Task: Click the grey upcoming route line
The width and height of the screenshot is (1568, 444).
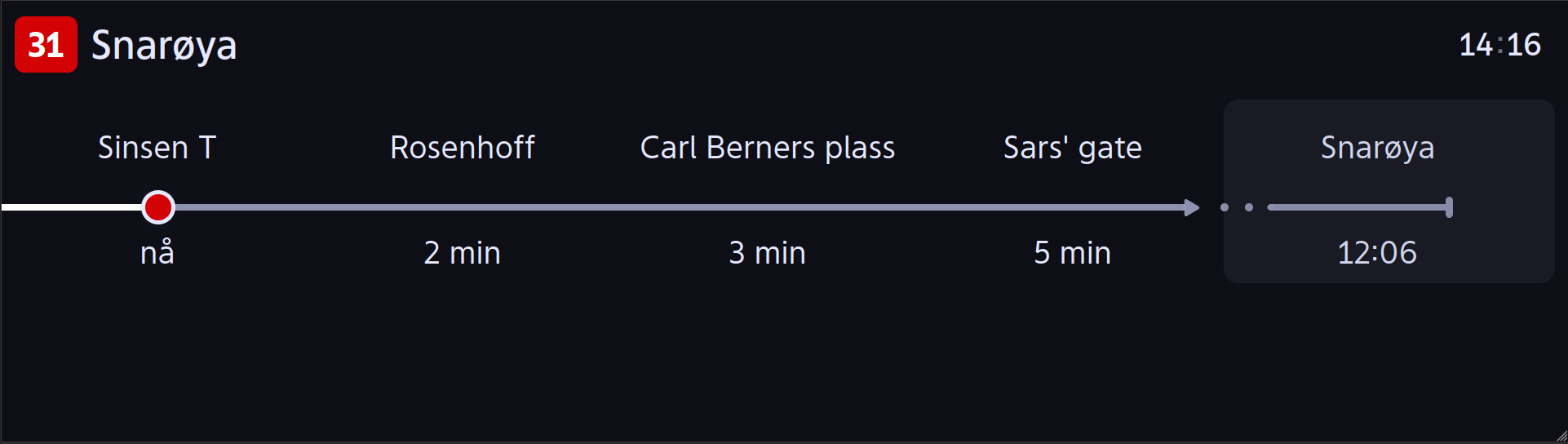Action: (679, 207)
